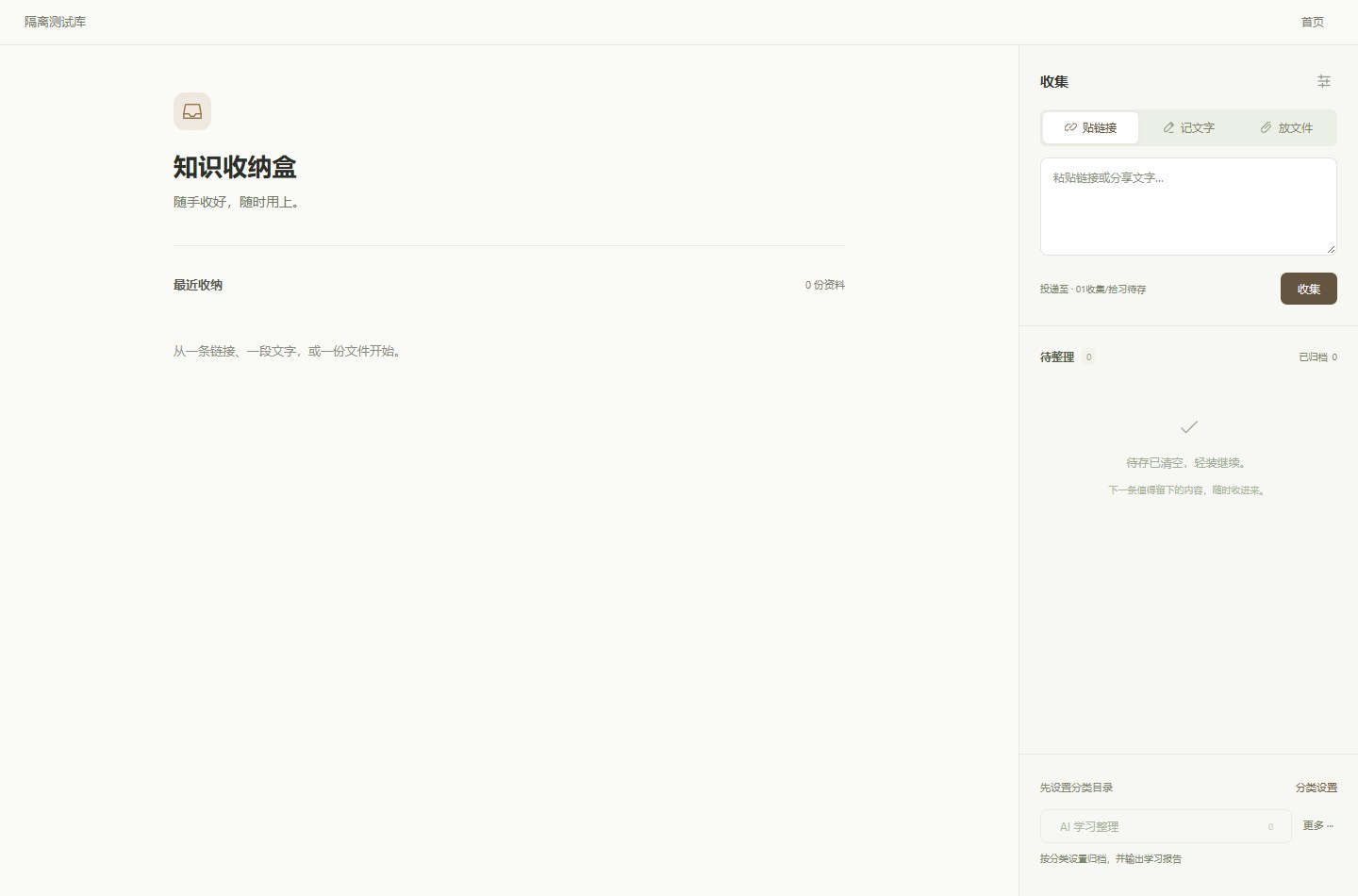Click the 按分类设置归档，并输出学习报告 note
This screenshot has height=896, width=1358.
pos(1111,859)
